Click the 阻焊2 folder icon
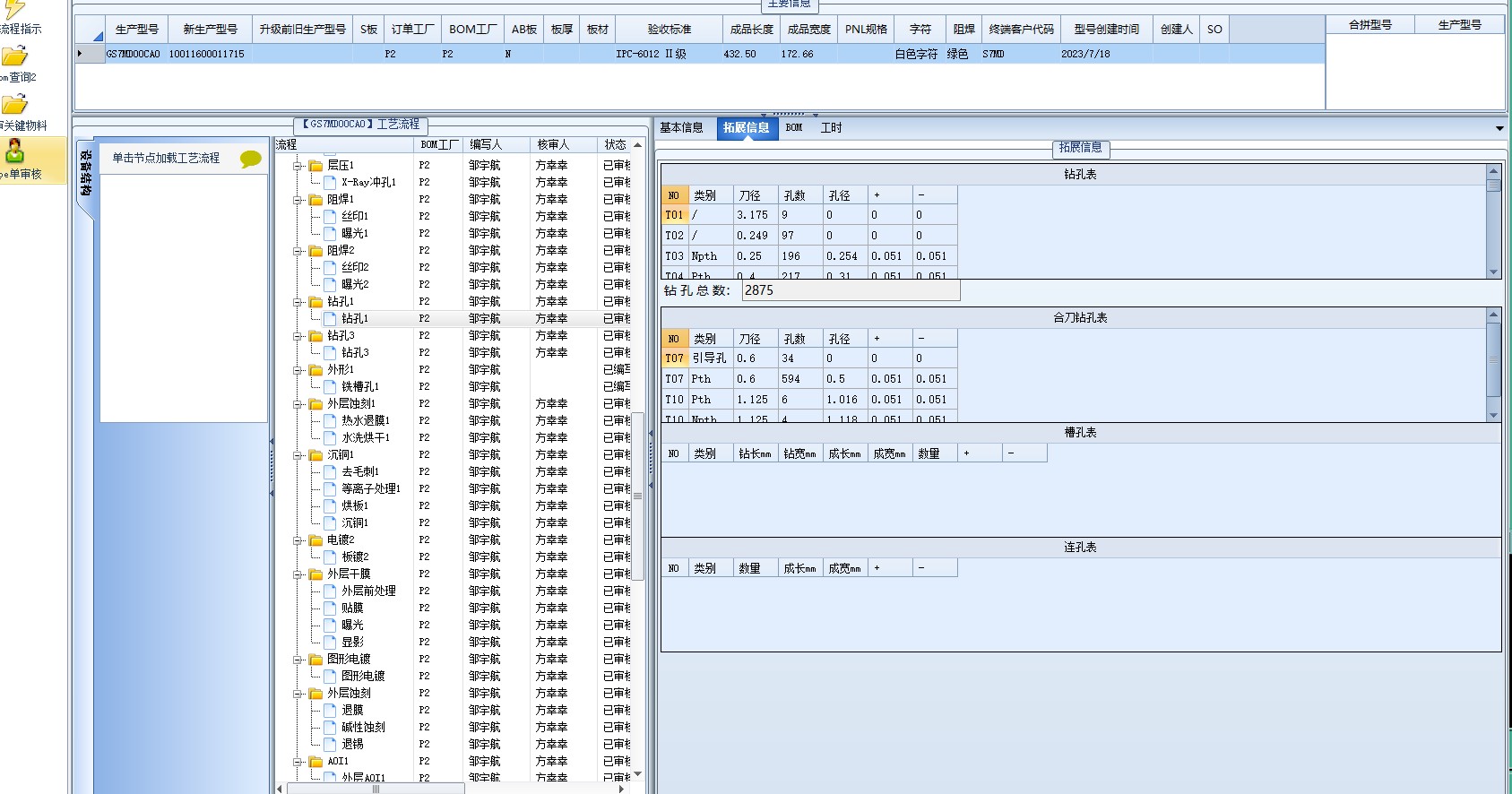Screen dimensions: 1512x794 pos(315,251)
